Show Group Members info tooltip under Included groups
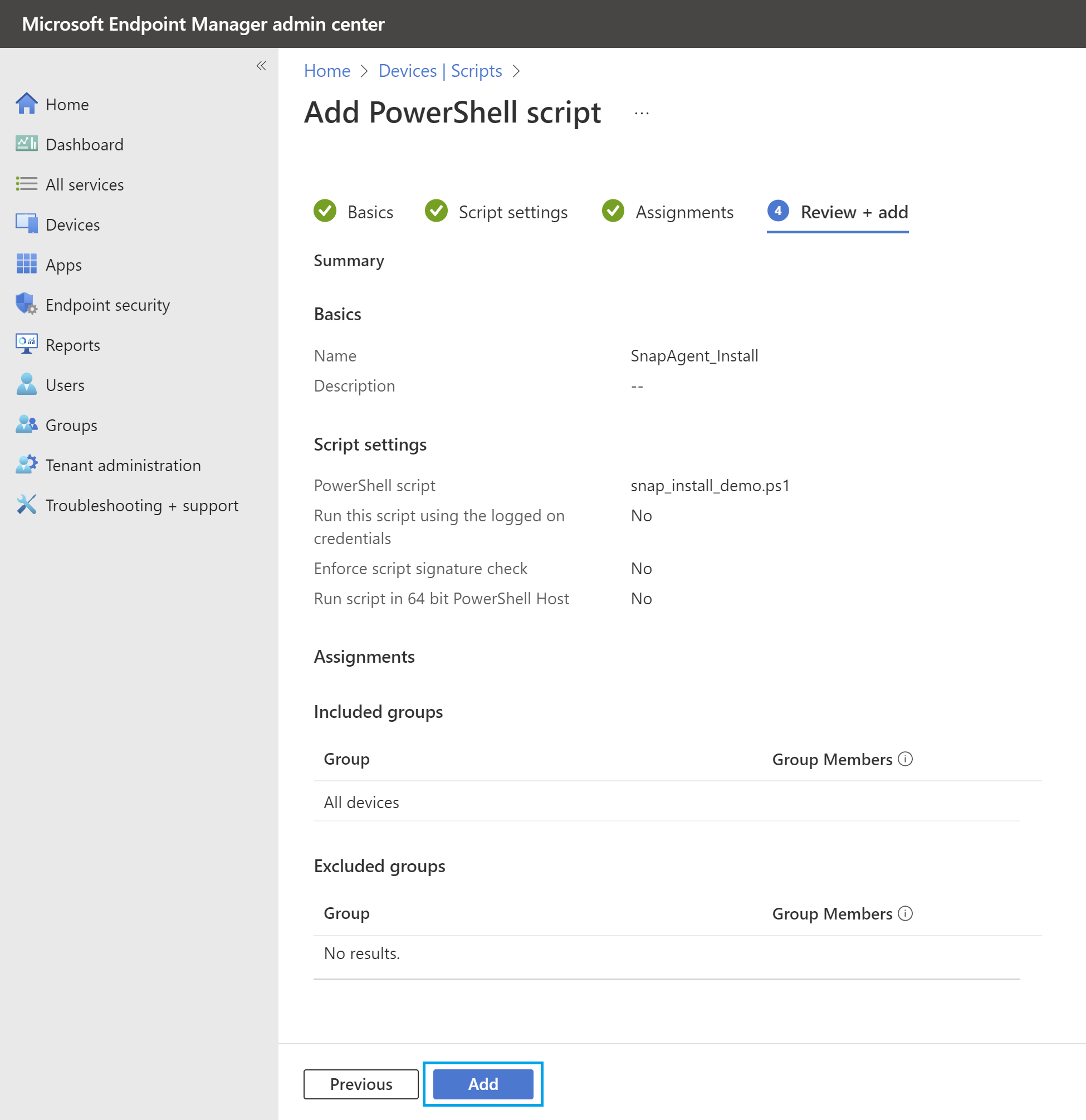1086x1120 pixels. (905, 760)
